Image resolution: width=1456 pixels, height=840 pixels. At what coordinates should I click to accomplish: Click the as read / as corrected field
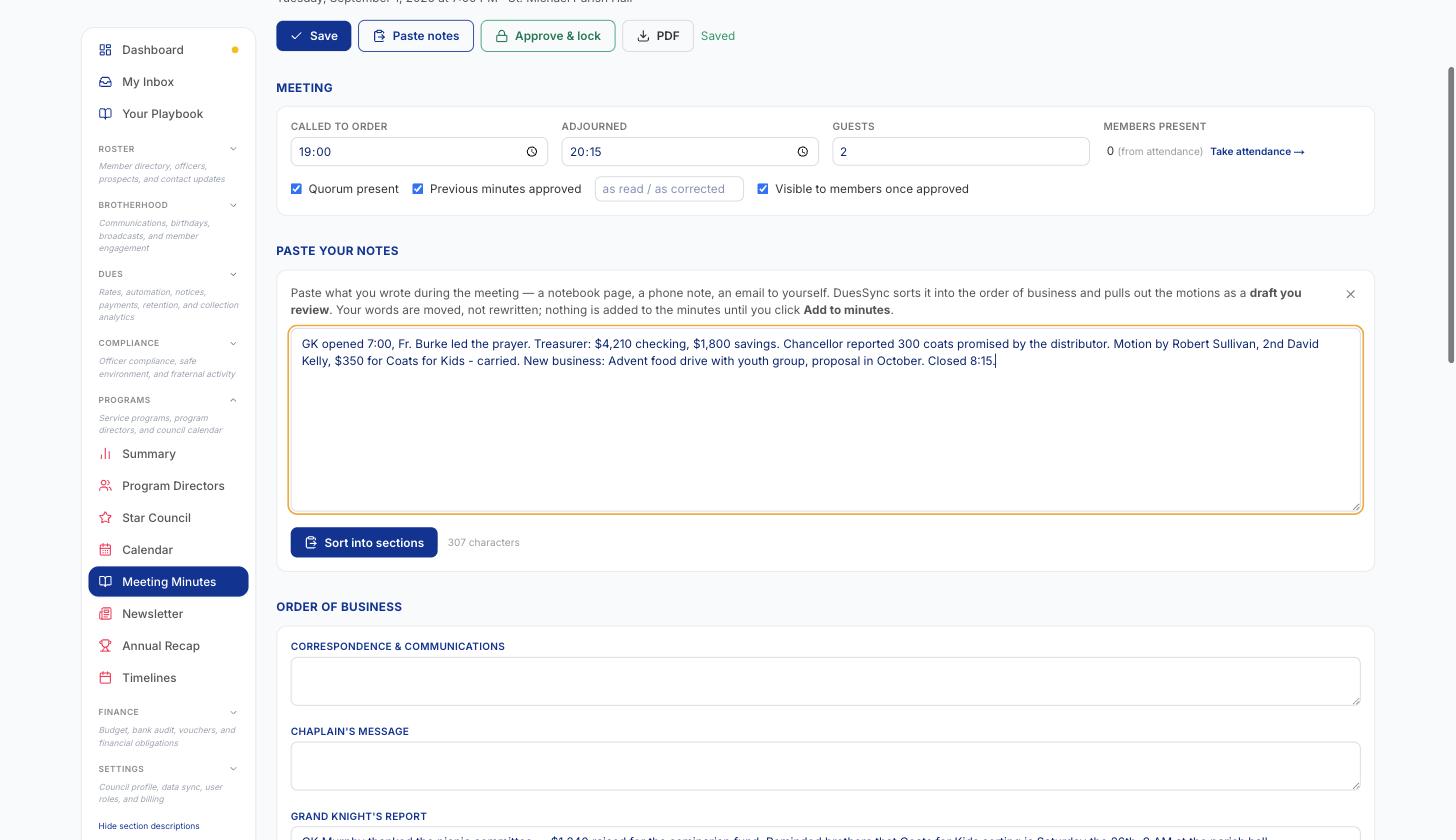pyautogui.click(x=669, y=189)
